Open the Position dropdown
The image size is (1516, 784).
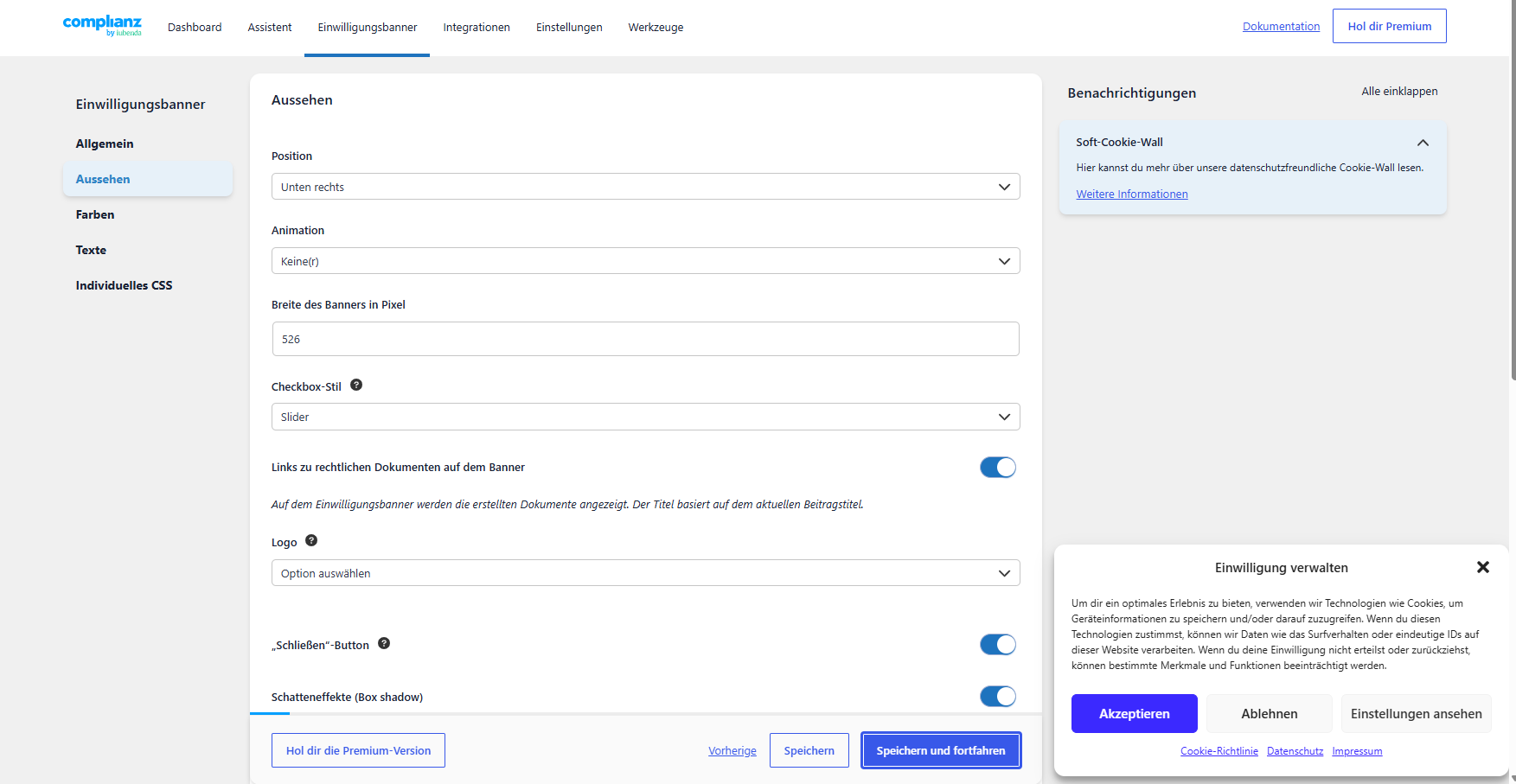click(x=645, y=187)
